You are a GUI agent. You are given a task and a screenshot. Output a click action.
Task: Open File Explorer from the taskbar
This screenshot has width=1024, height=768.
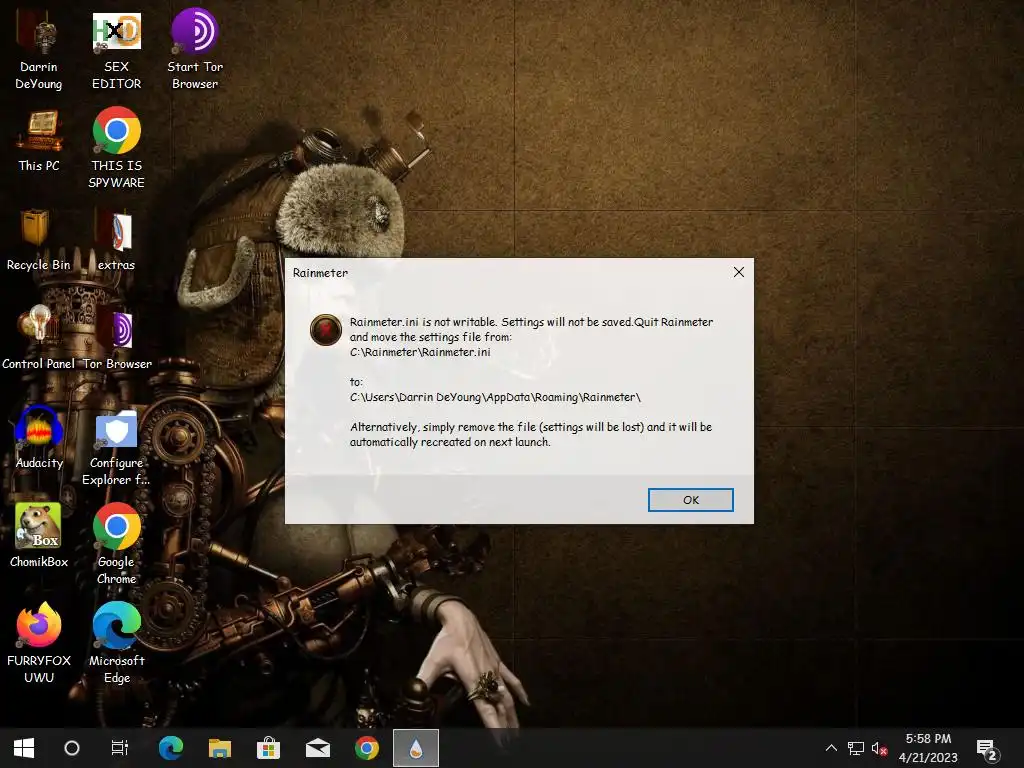point(220,748)
